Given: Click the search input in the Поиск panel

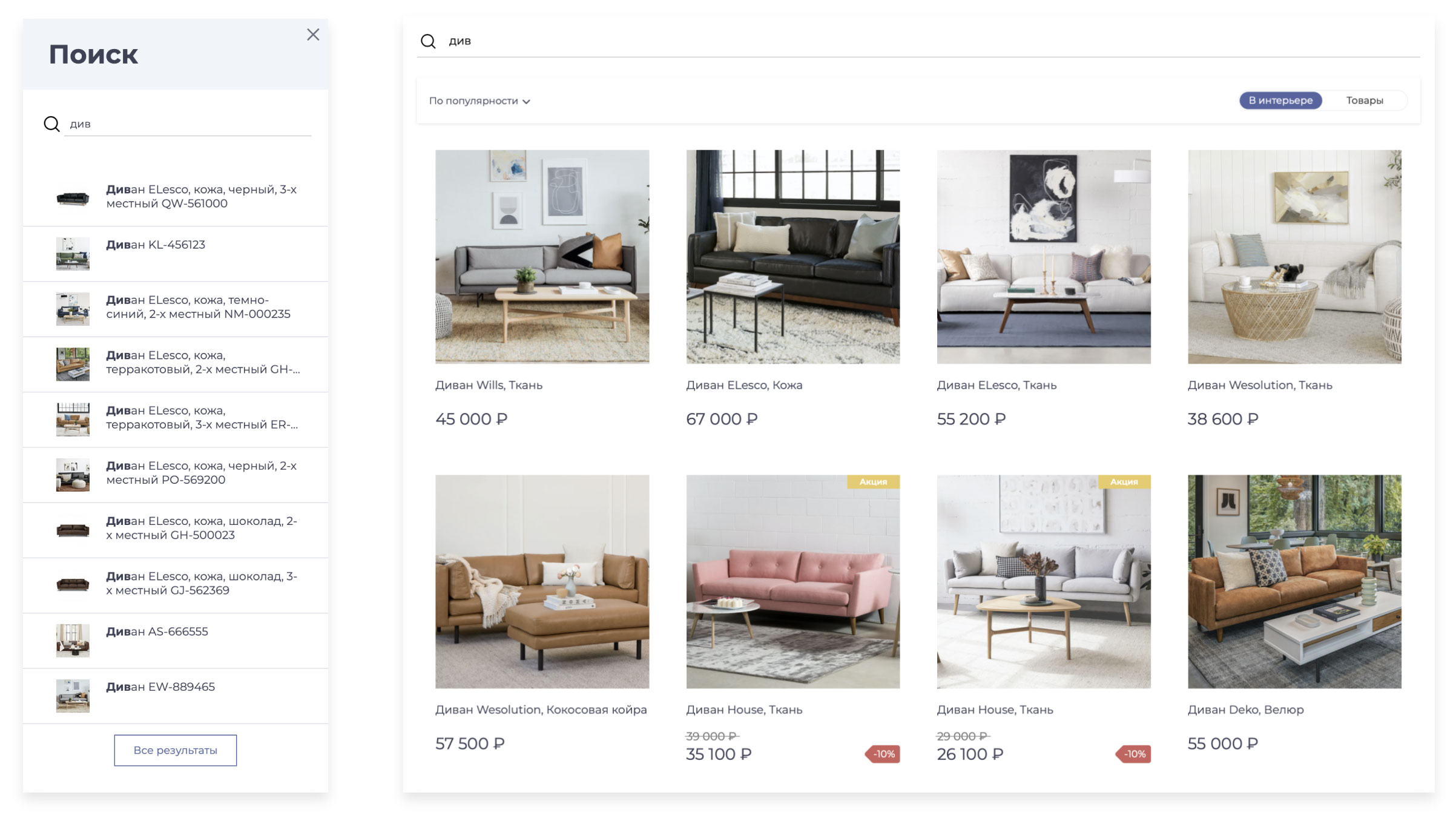Looking at the screenshot, I should [188, 124].
